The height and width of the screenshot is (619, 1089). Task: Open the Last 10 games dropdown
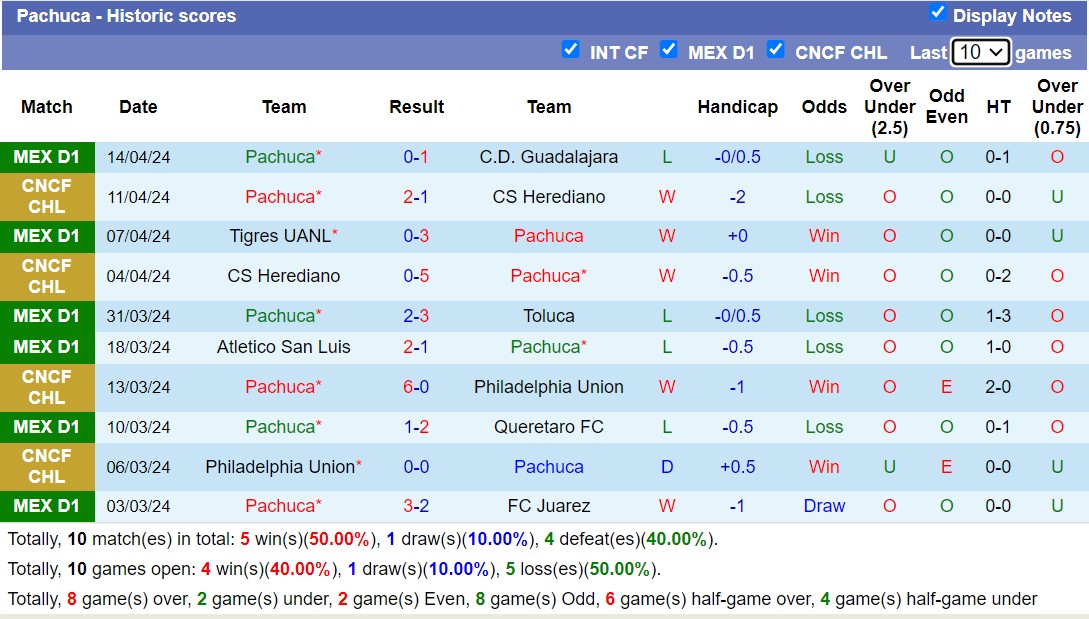tap(980, 52)
